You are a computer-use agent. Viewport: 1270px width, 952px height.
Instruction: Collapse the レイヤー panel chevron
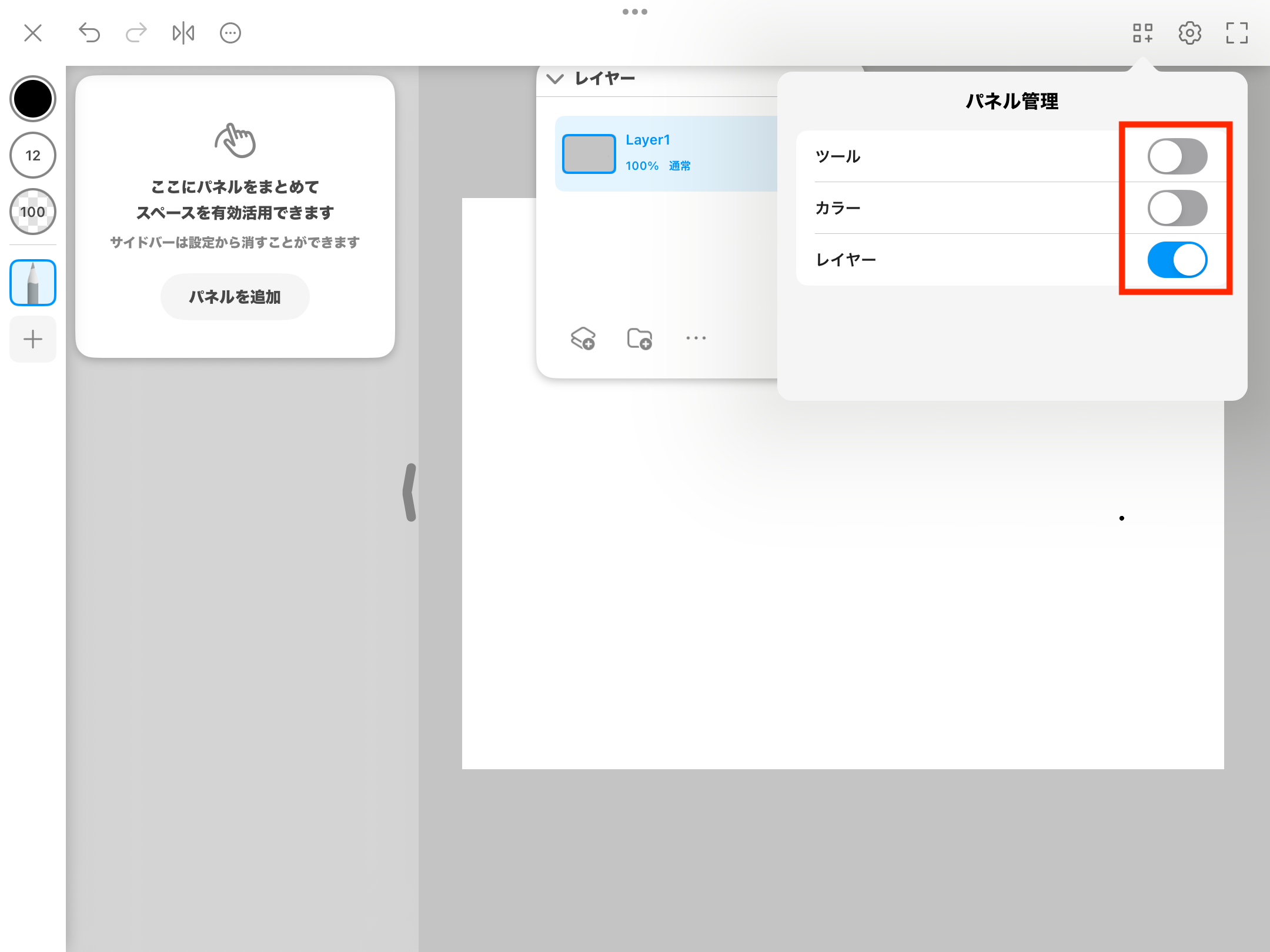(555, 79)
